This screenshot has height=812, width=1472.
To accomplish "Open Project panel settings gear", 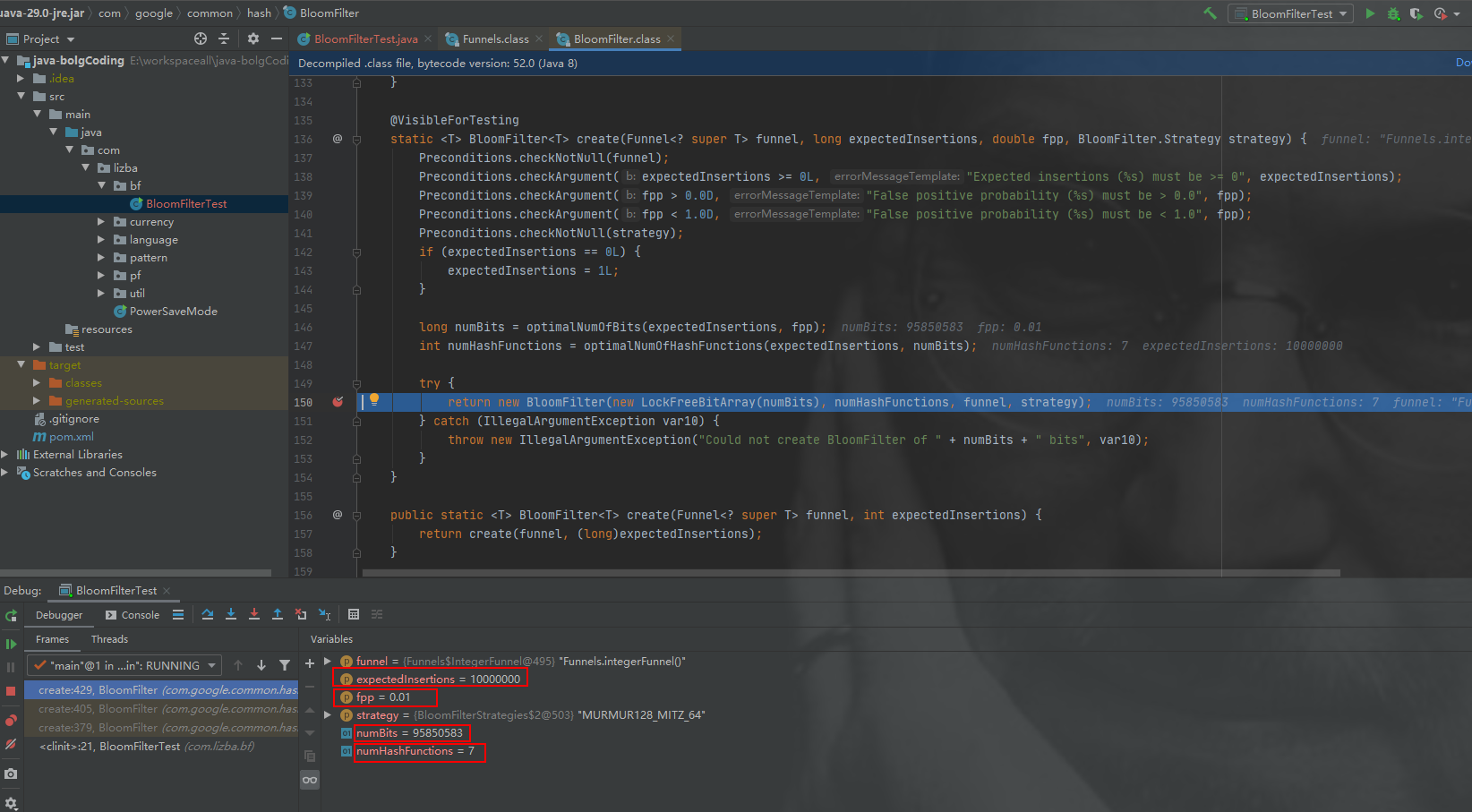I will (x=253, y=38).
